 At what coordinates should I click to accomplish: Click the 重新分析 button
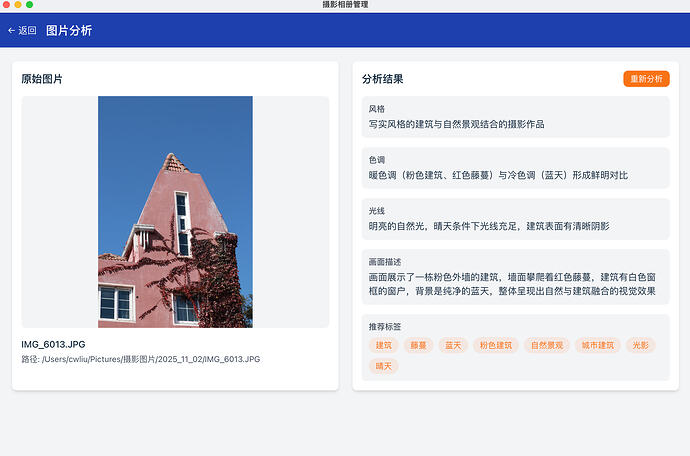coord(646,79)
